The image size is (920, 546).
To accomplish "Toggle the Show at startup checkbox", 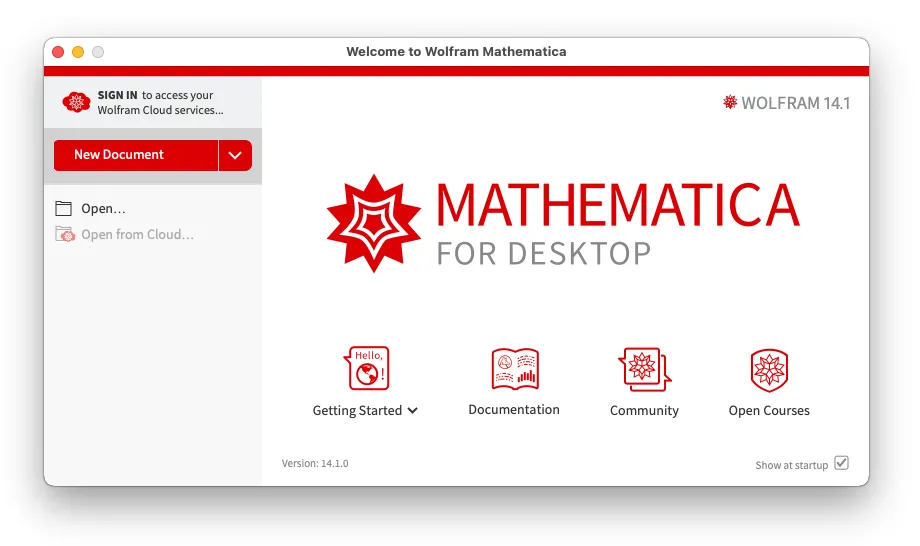I will pos(841,463).
